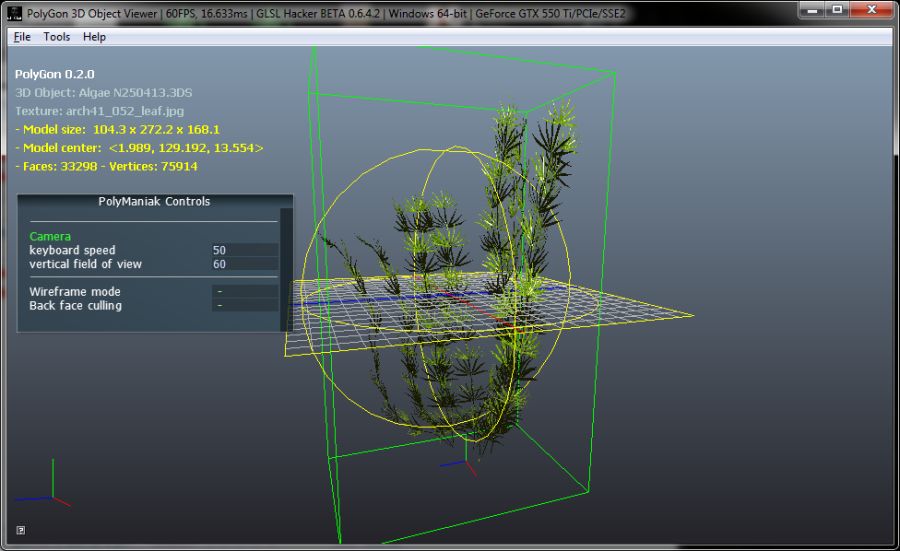
Task: Open the File menu
Action: point(22,37)
